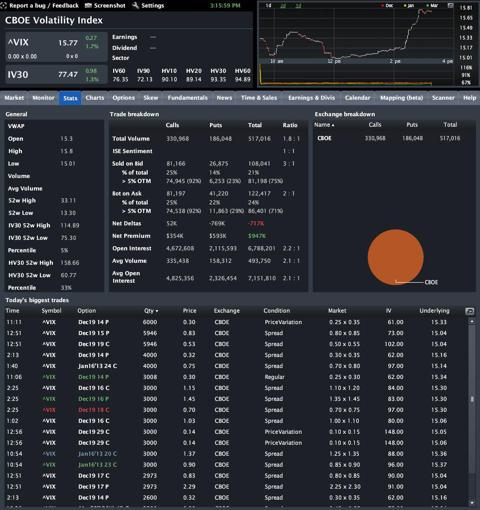Open the Mapping (beta) tab
This screenshot has width=480, height=510.
402,98
